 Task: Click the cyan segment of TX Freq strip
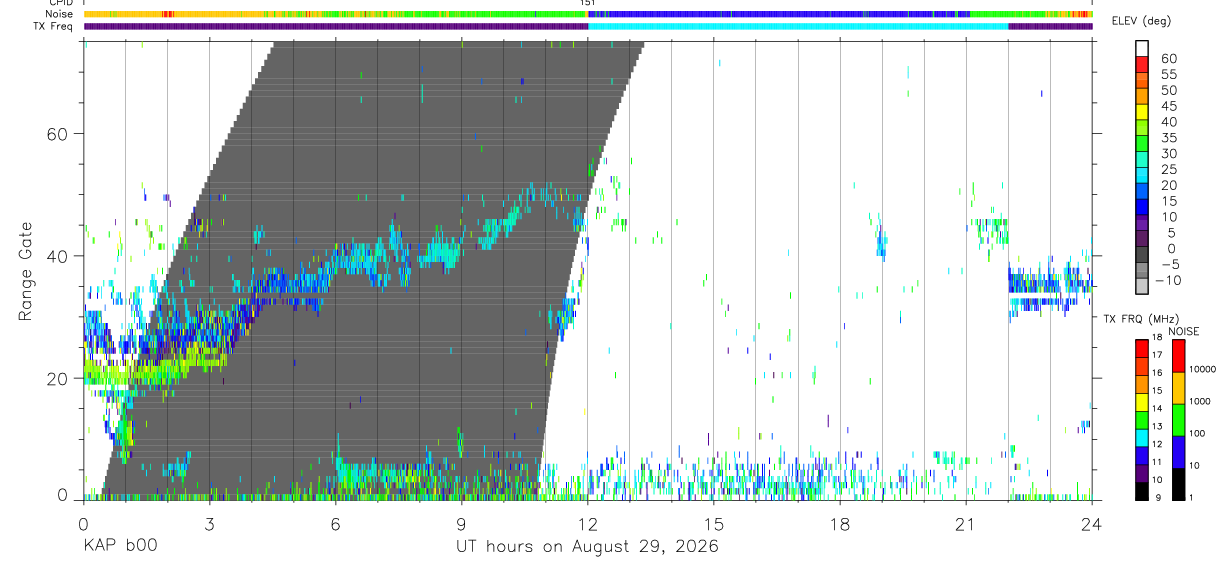pyautogui.click(x=798, y=26)
